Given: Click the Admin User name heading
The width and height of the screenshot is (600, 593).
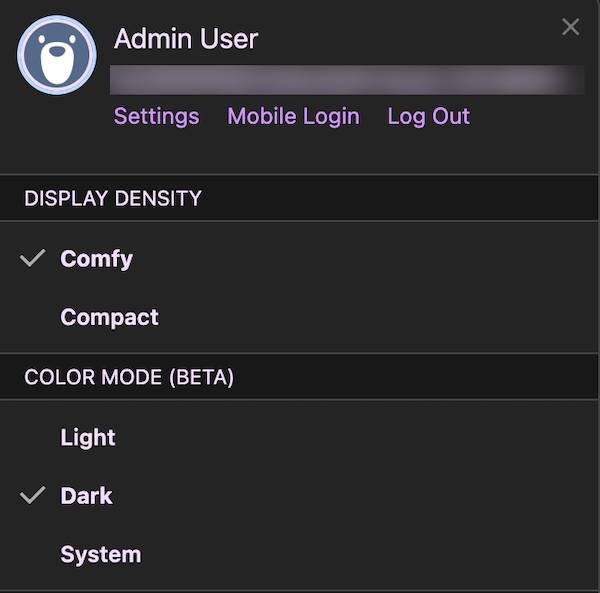Looking at the screenshot, I should (x=186, y=39).
